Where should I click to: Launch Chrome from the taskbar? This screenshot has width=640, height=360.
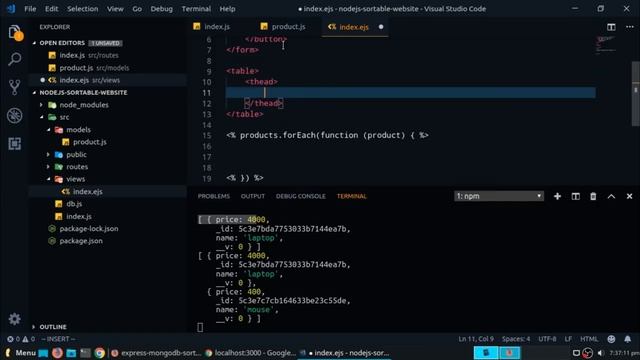click(x=99, y=353)
